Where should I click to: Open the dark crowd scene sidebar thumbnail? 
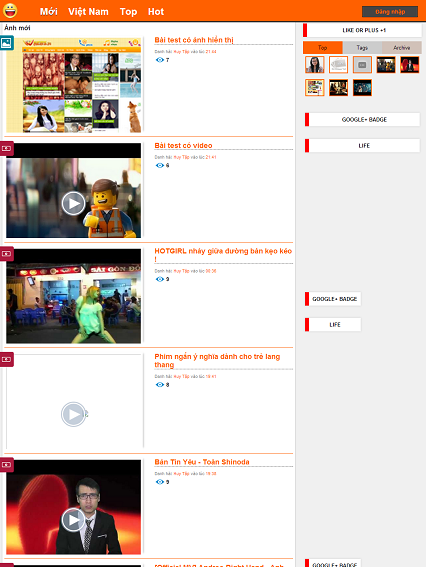tap(386, 65)
